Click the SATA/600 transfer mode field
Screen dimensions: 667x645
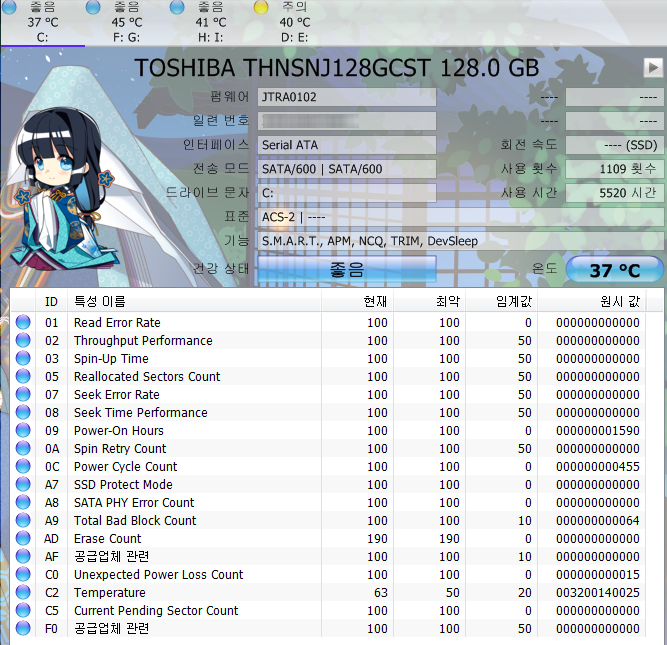point(347,169)
